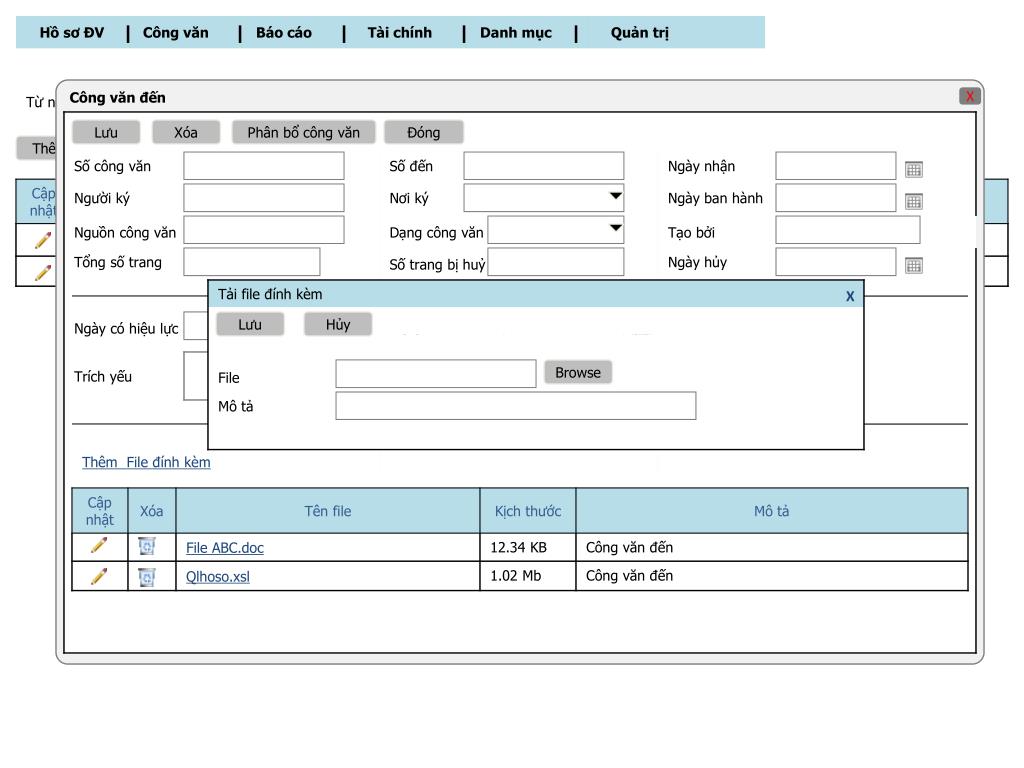Focus the Tổng số trang input field
The height and width of the screenshot is (768, 1024).
tap(252, 262)
